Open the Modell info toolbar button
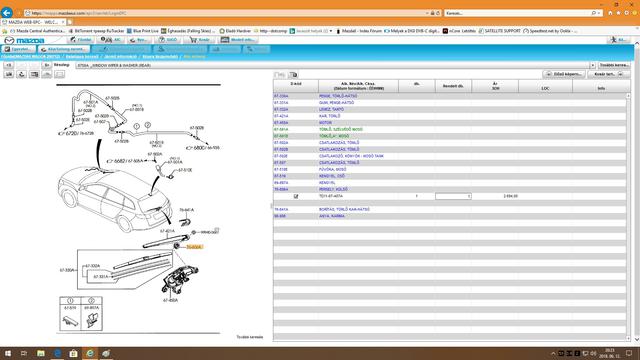 (238, 40)
